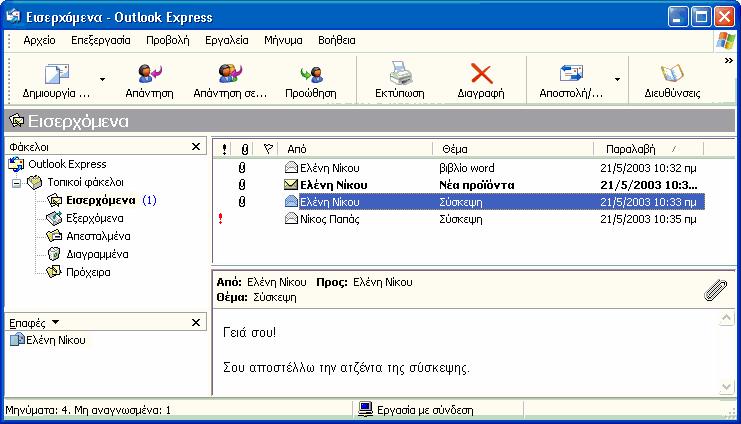Click preview pane scrollbar down arrow
Image resolution: width=741 pixels, height=424 pixels.
726,387
